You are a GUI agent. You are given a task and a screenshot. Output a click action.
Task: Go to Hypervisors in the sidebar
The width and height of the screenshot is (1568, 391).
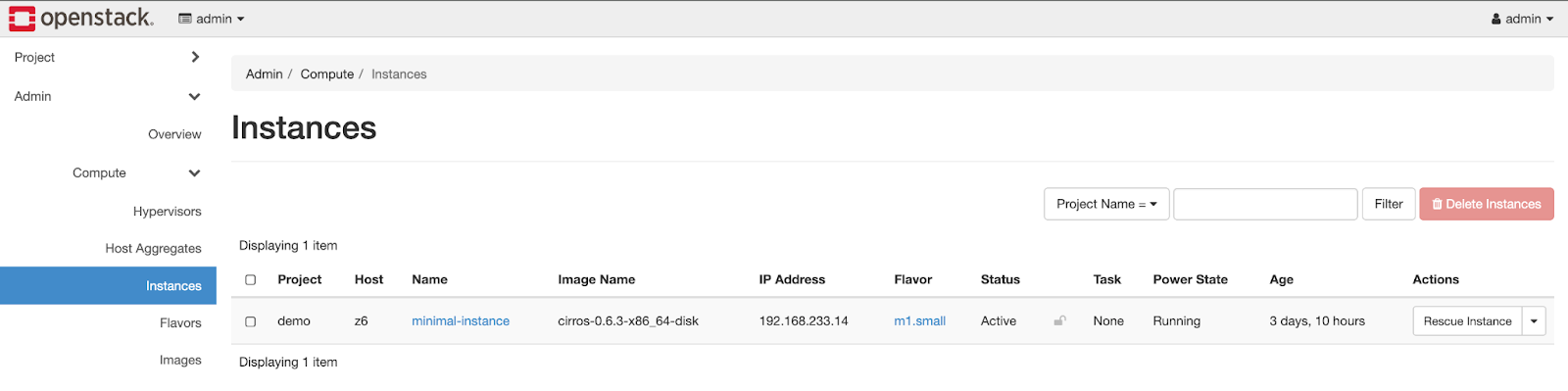point(168,211)
